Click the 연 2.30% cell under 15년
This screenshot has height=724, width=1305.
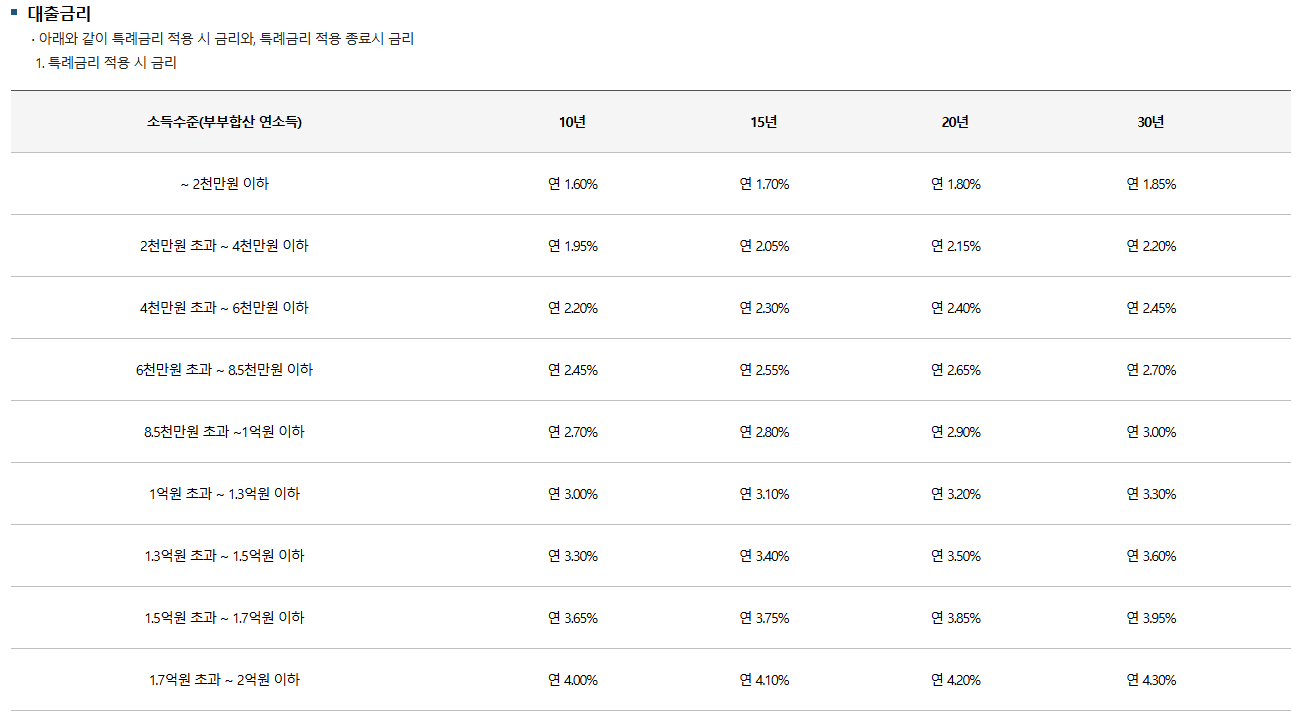(x=764, y=308)
